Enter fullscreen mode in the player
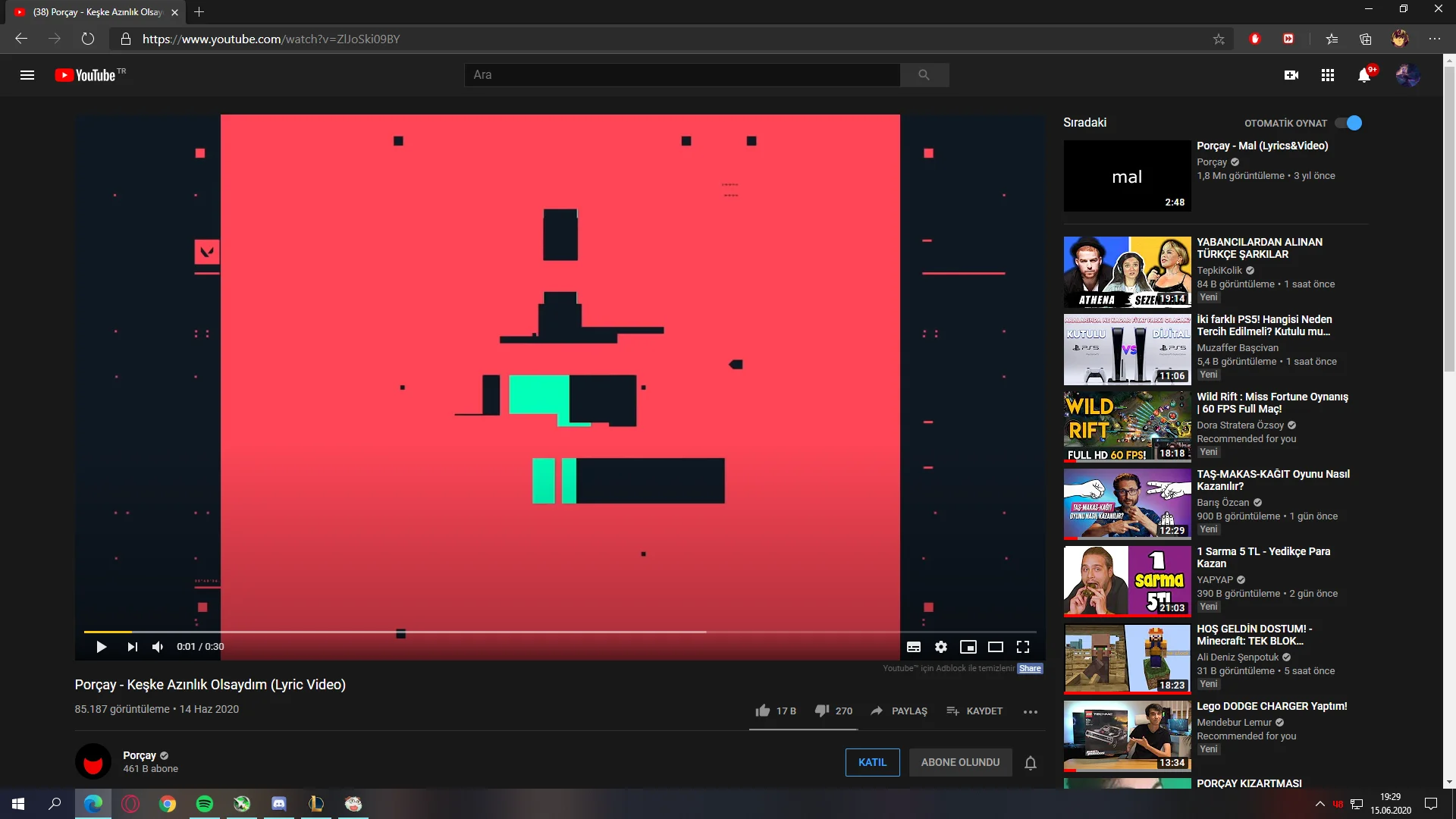 coord(1023,647)
